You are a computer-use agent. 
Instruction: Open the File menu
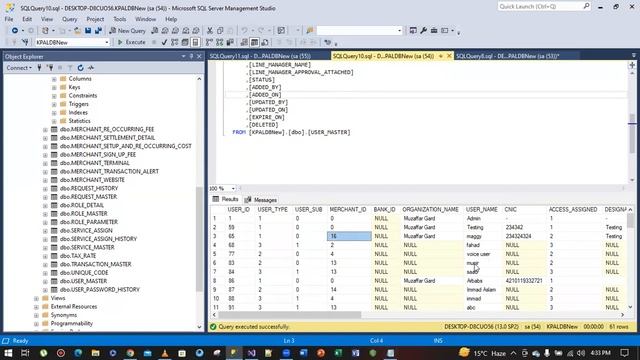9,19
